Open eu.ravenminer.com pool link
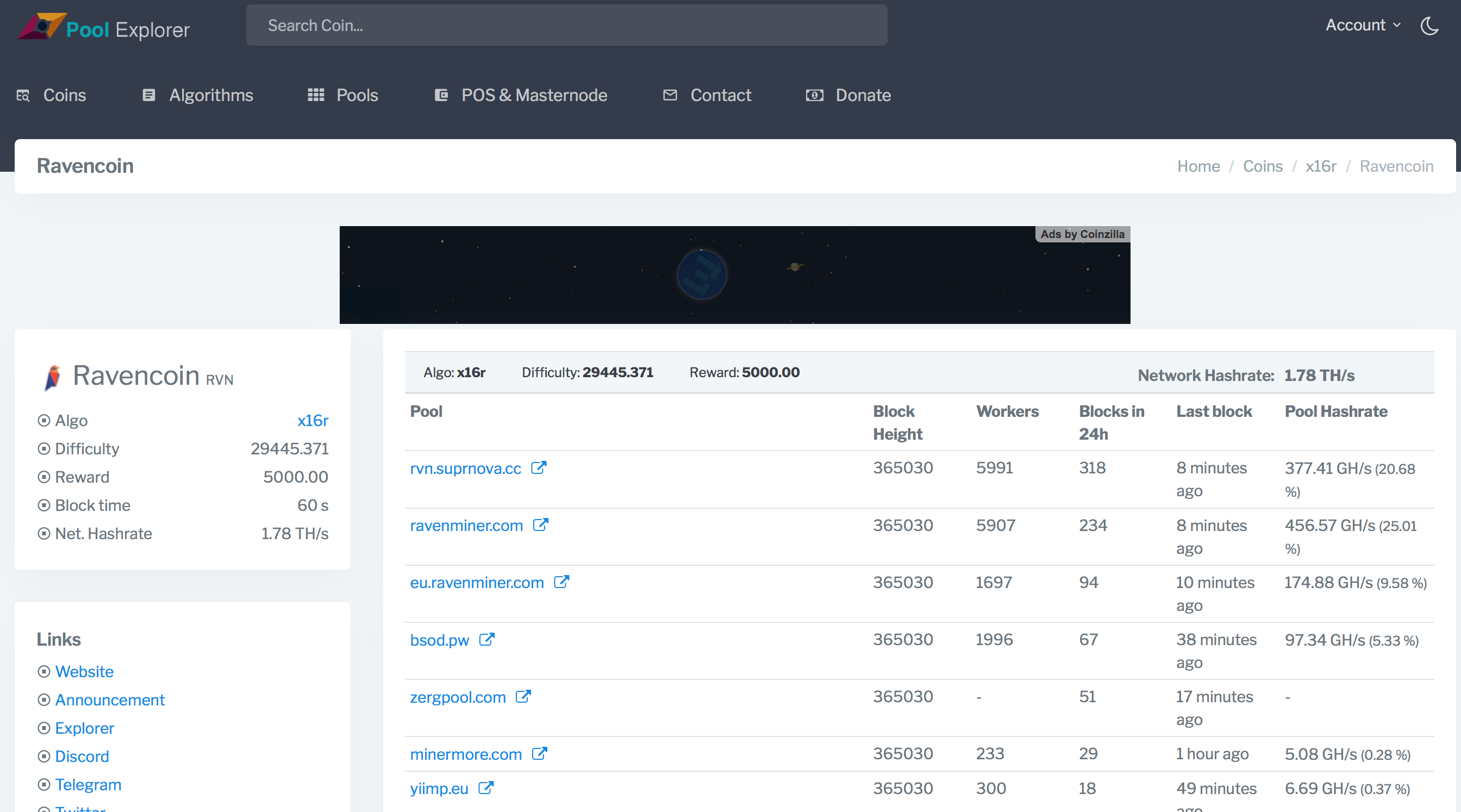Viewport: 1461px width, 812px height. click(477, 582)
